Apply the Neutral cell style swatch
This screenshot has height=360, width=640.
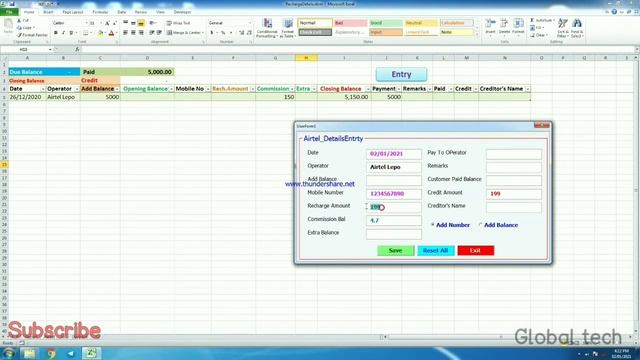click(x=421, y=23)
